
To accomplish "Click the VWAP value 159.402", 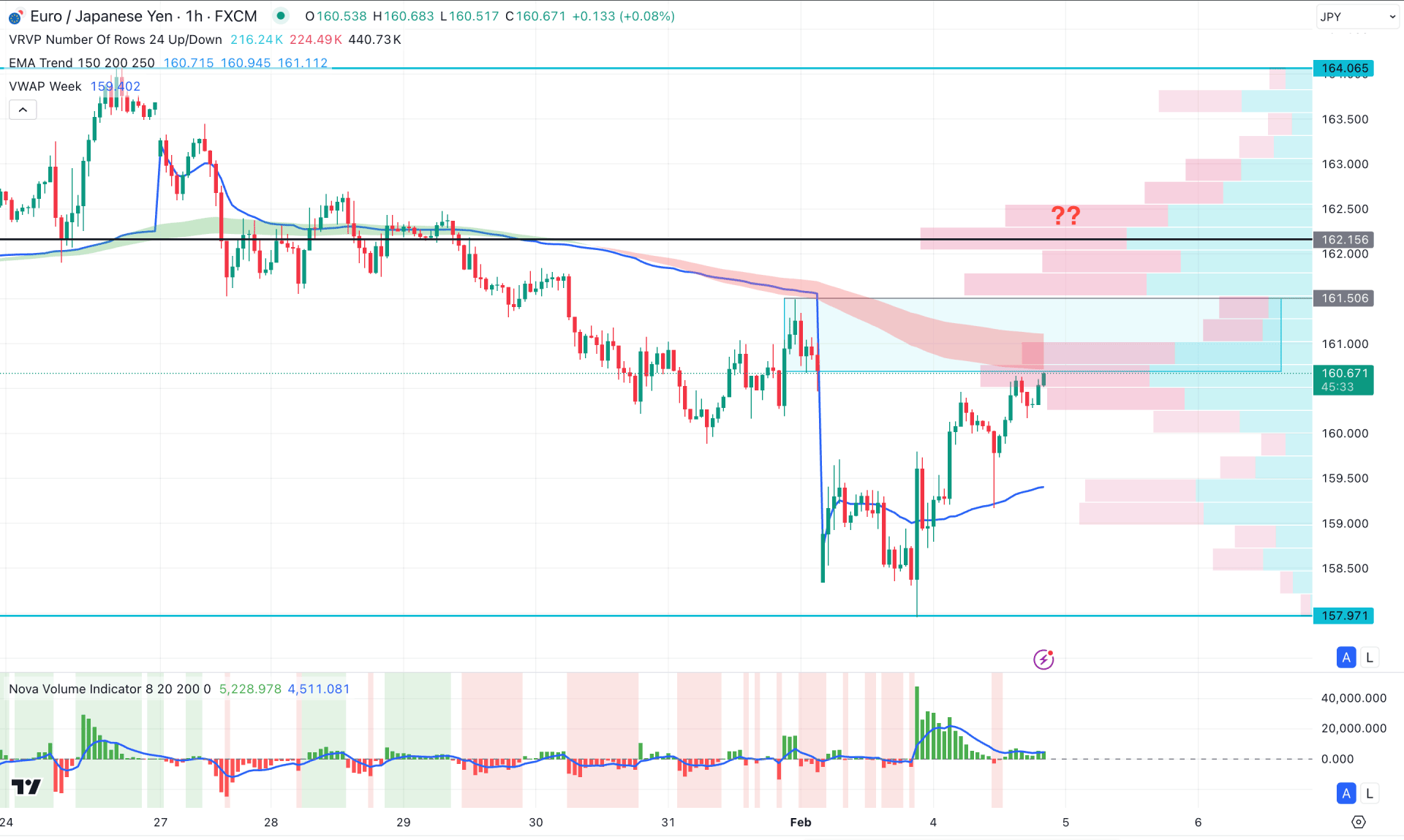I will (115, 86).
